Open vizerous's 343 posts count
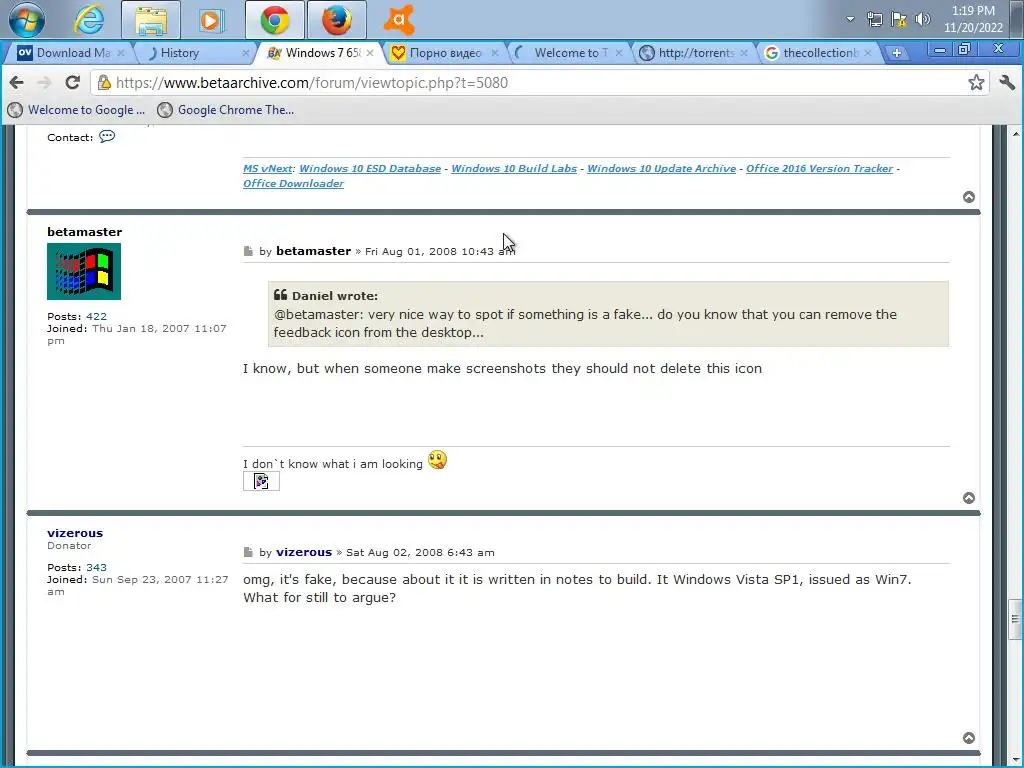Screen dimensions: 1024x768 (x=96, y=568)
